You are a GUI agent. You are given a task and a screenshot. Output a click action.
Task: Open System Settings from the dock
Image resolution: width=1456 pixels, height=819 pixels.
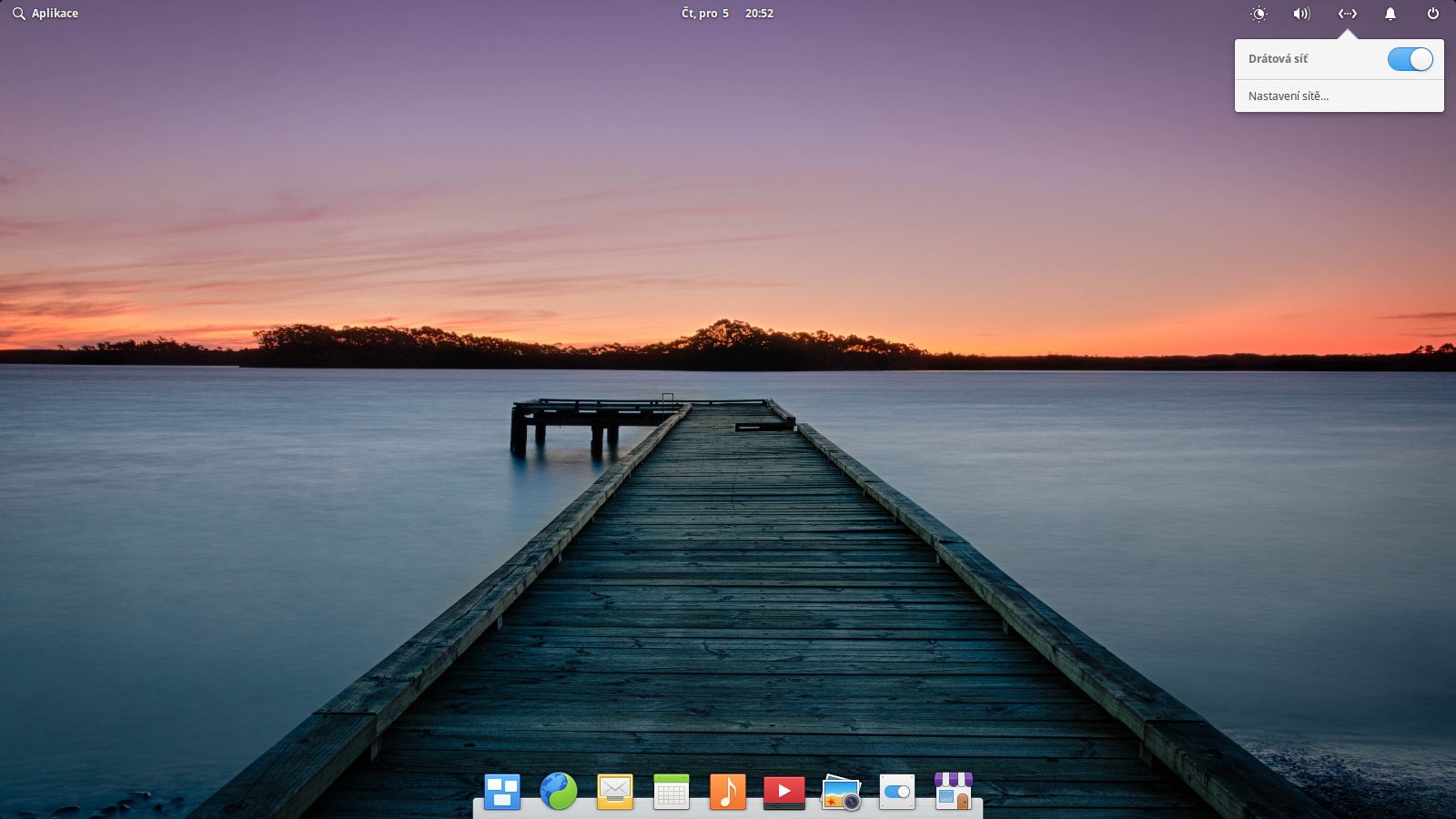896,791
